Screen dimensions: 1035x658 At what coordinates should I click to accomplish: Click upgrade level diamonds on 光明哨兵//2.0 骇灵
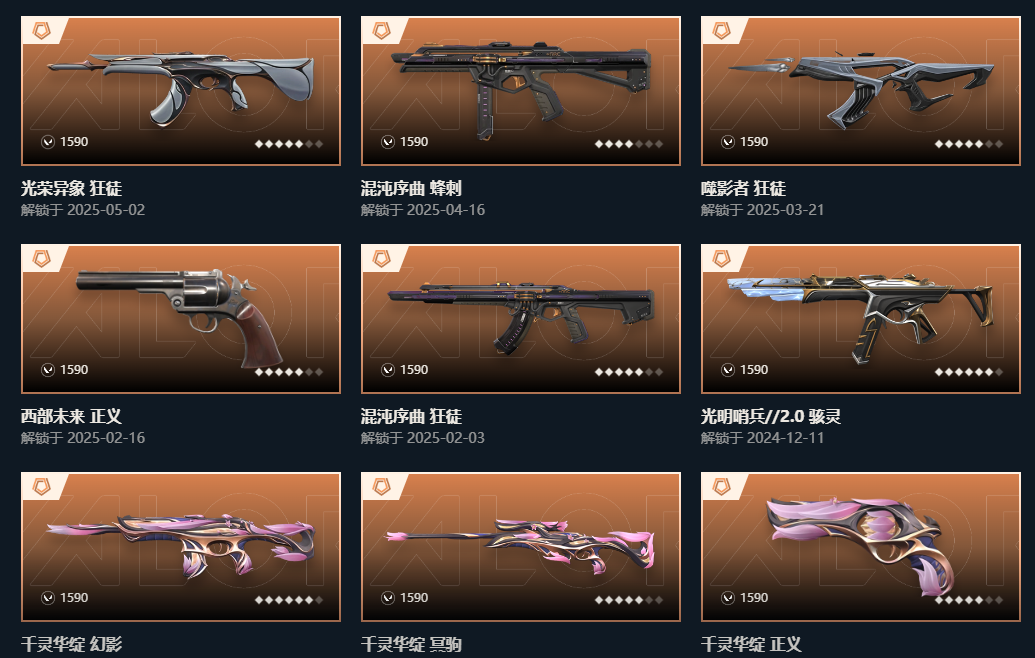tap(969, 372)
